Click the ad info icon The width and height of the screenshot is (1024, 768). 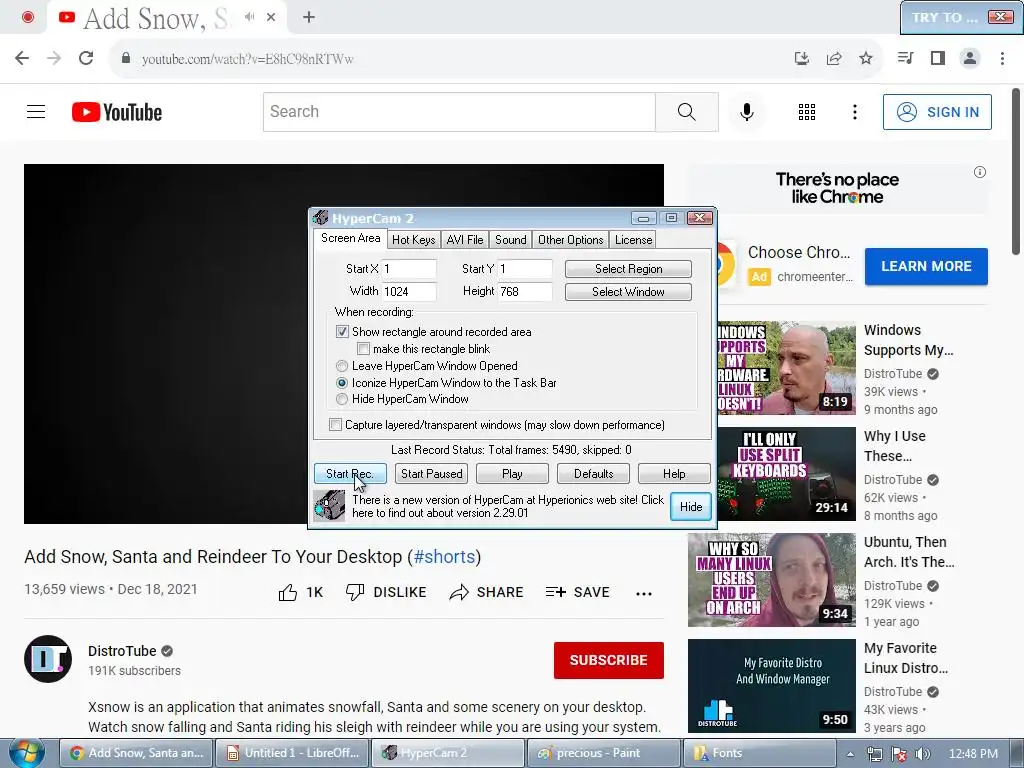coord(980,172)
